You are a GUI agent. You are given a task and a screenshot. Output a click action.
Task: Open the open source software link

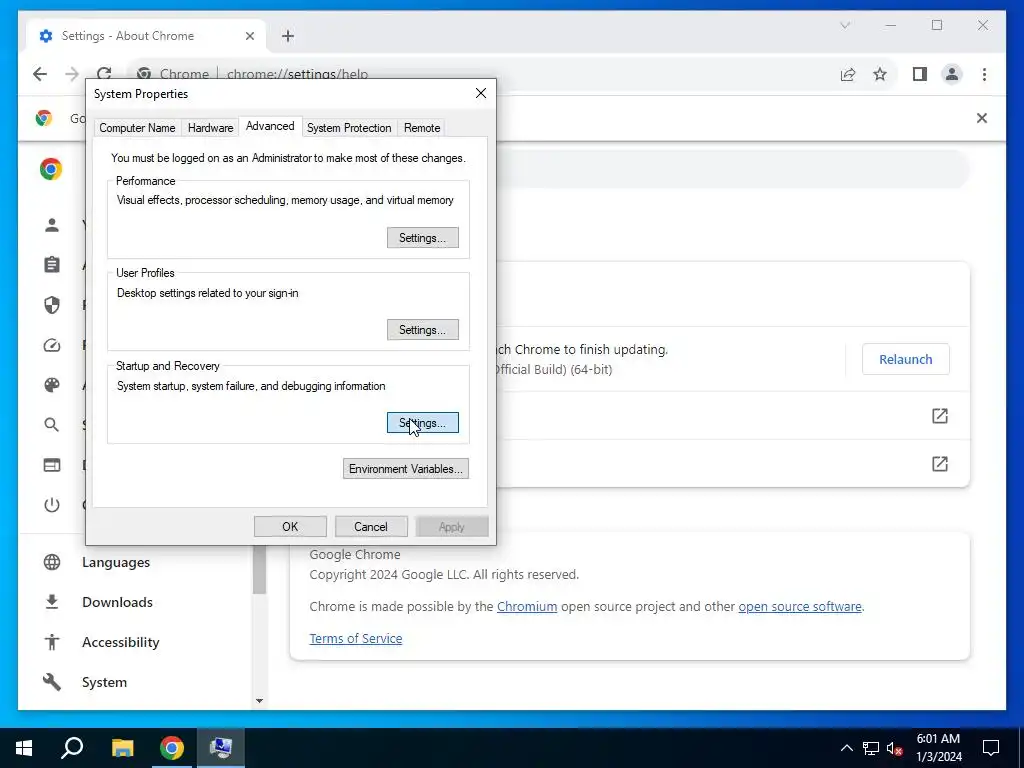(800, 606)
